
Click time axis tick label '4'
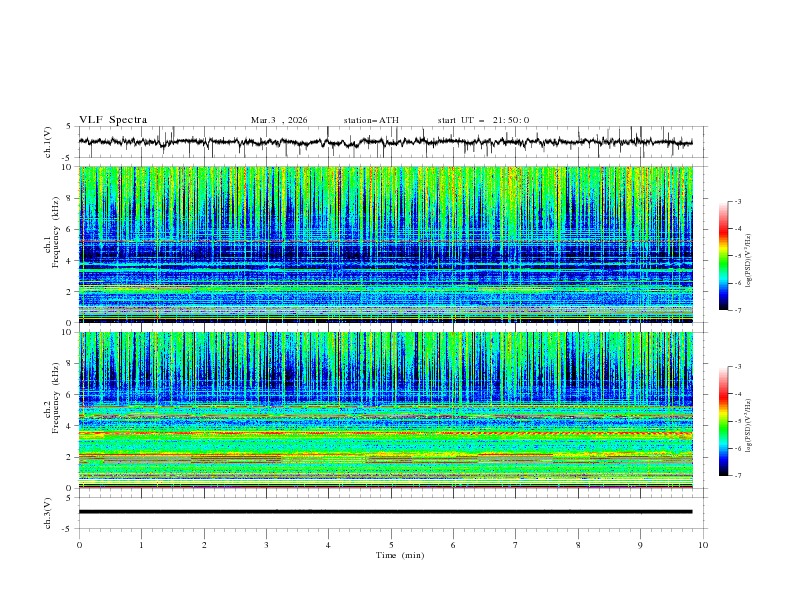point(328,545)
